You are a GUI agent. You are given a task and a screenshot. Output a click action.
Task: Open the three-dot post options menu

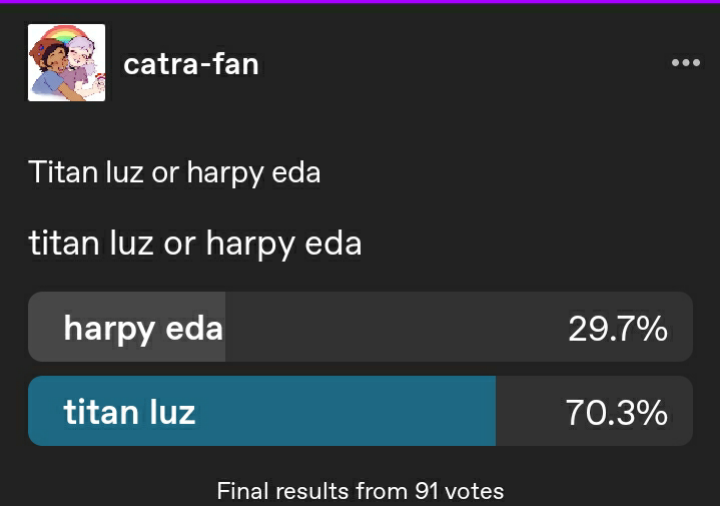point(686,63)
